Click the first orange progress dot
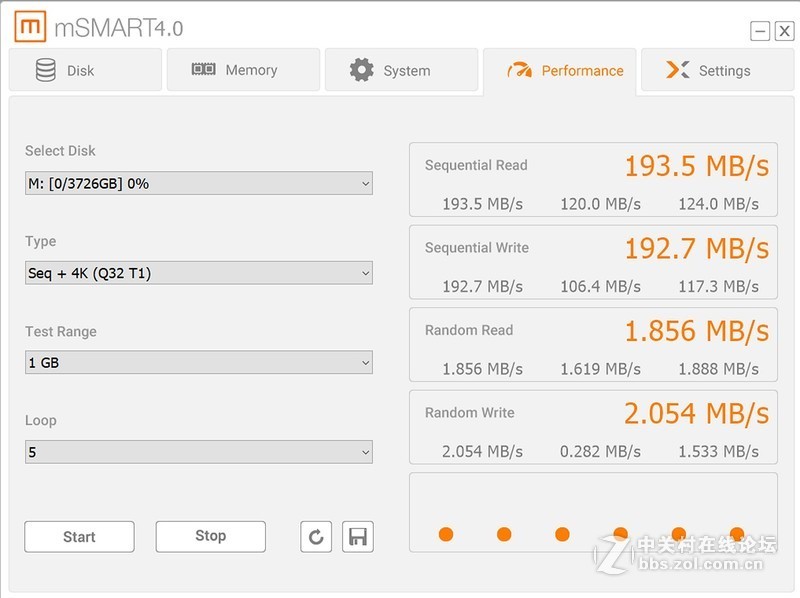Viewport: 800px width, 598px height. 446,534
